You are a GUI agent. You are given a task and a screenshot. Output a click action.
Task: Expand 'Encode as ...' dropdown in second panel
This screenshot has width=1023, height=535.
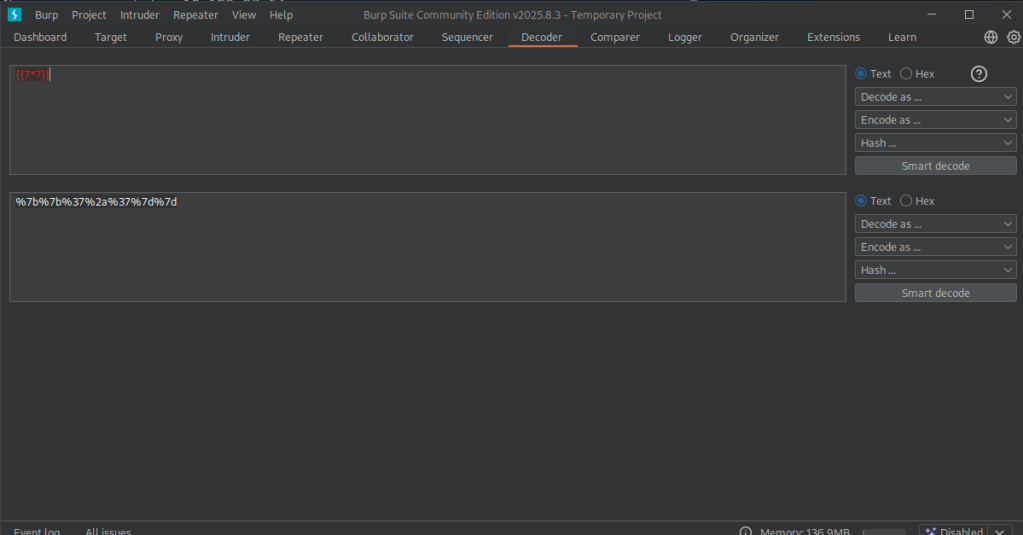click(x=935, y=247)
